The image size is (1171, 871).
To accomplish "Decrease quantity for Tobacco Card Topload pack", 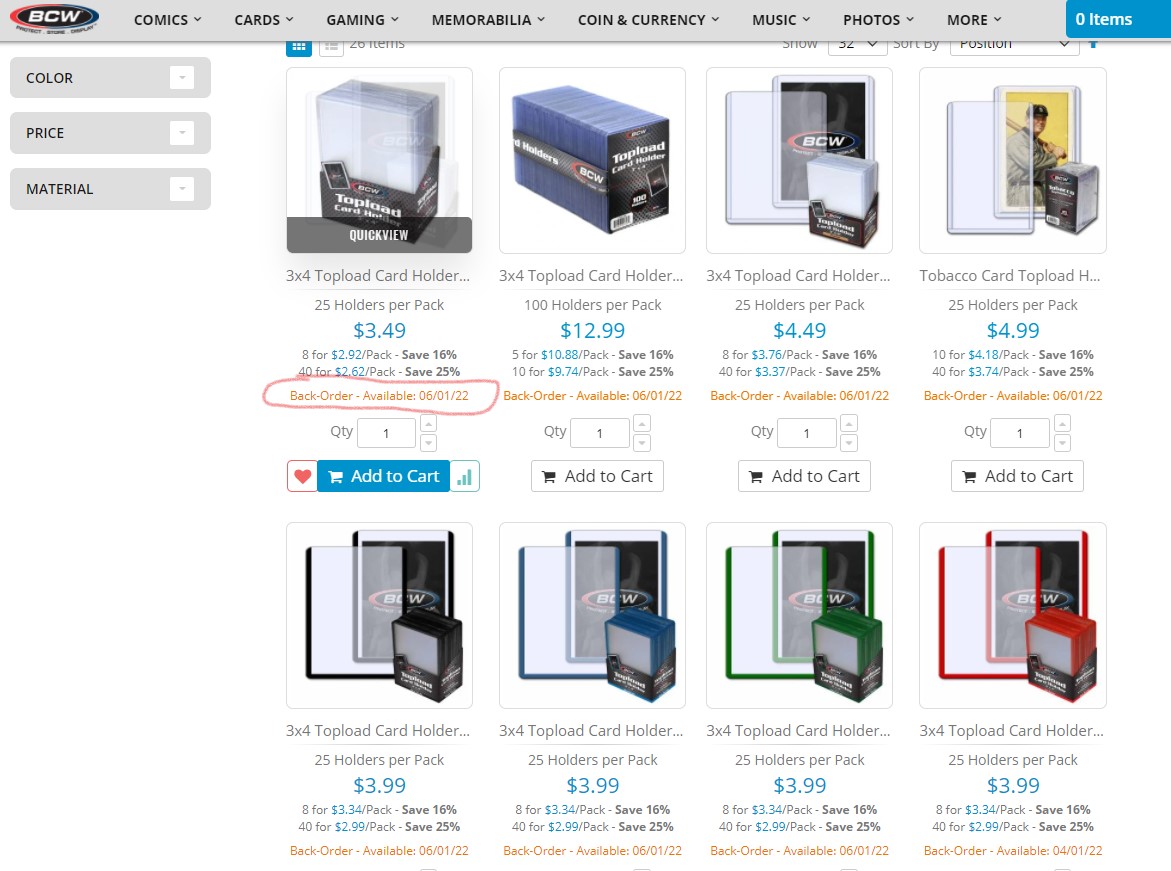I will pos(1062,443).
